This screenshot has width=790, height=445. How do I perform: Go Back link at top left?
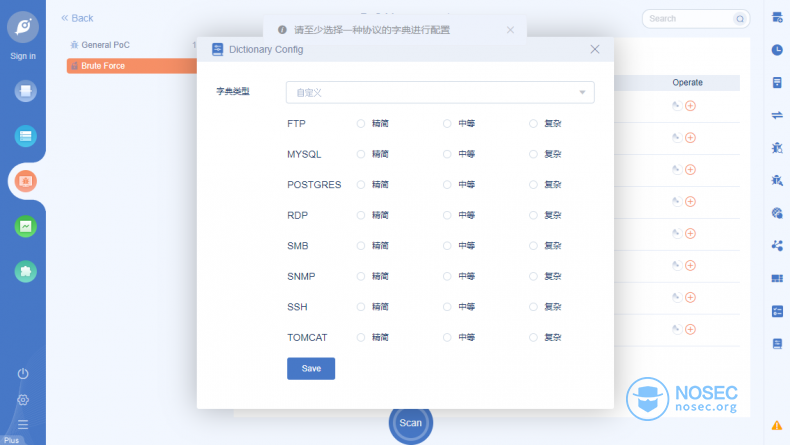tap(77, 18)
